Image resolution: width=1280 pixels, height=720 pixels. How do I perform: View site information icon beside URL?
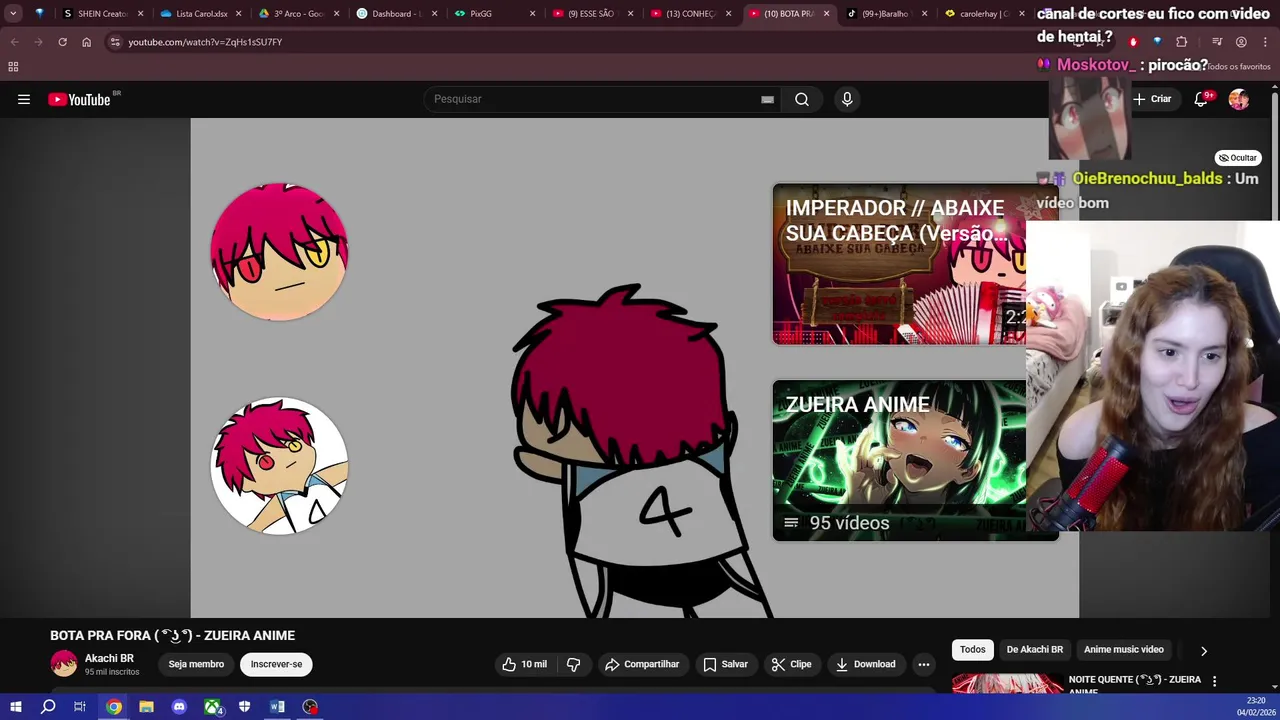tap(115, 42)
